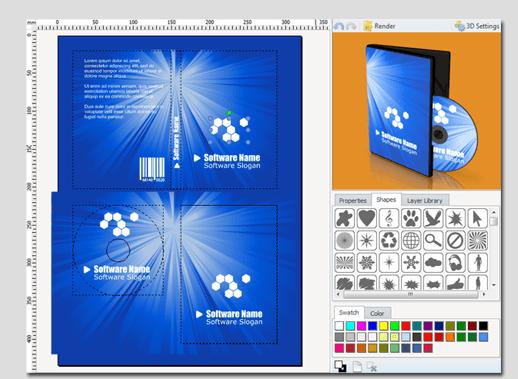Image resolution: width=518 pixels, height=379 pixels.
Task: Open 3D Settings
Action: click(x=477, y=26)
